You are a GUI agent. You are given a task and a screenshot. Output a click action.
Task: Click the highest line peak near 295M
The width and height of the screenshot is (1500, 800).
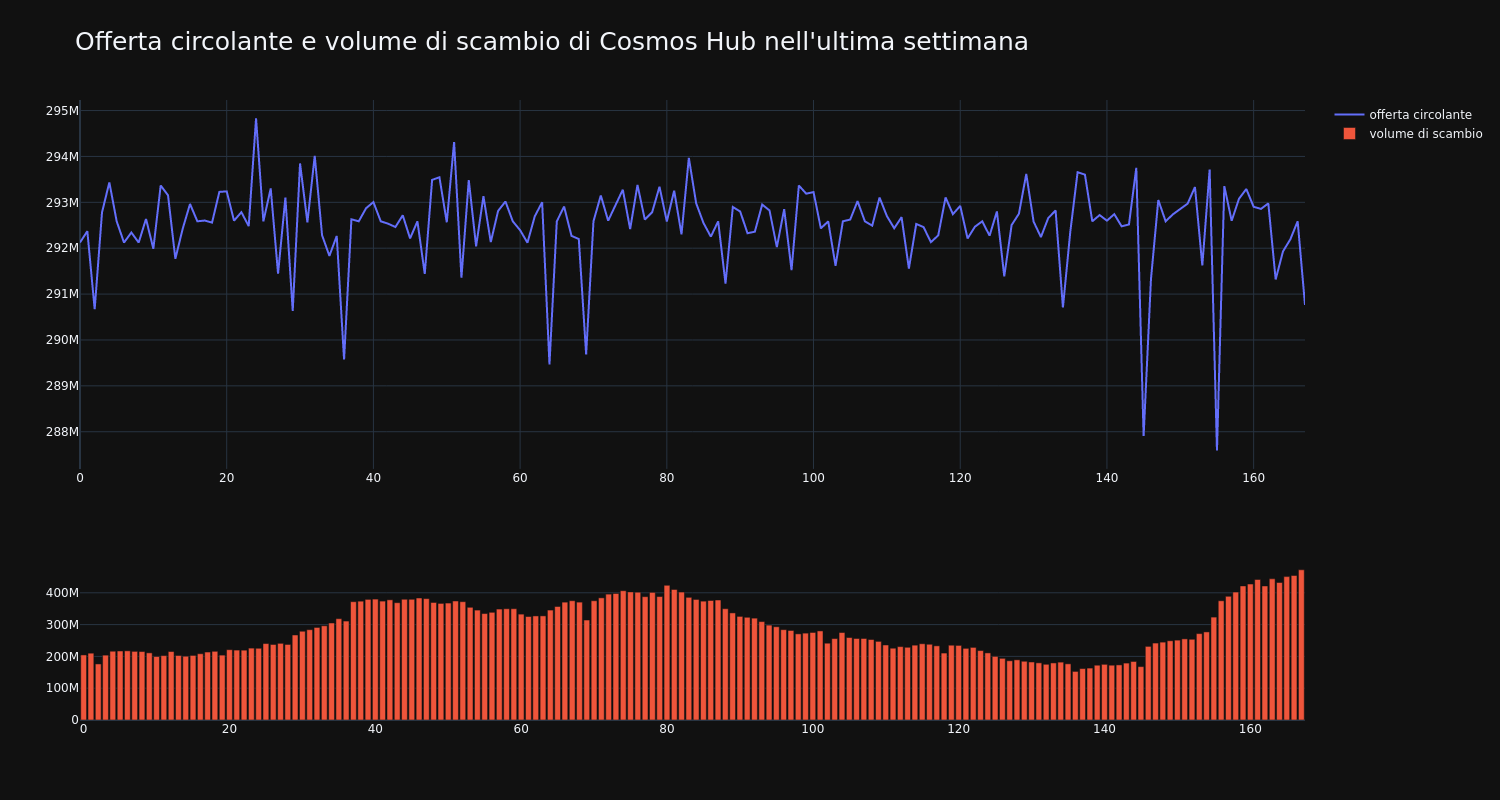[x=255, y=119]
